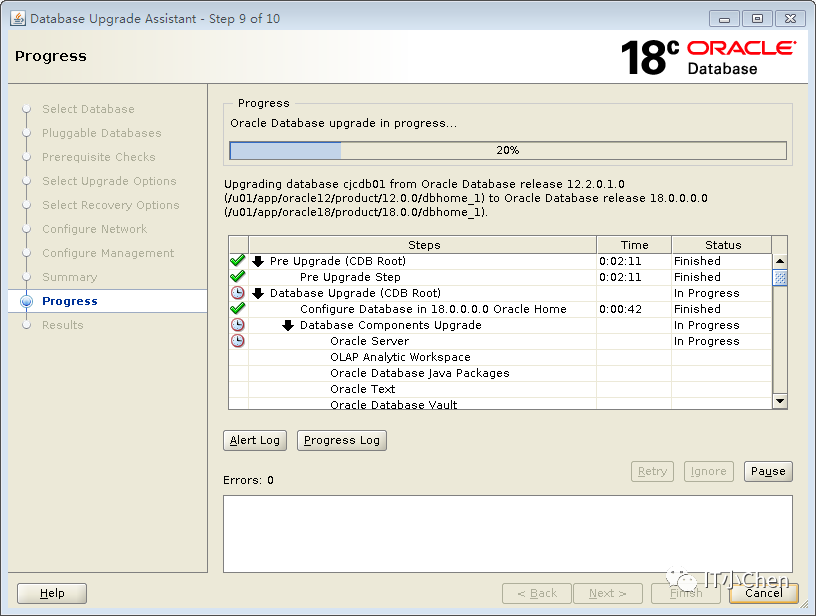Select the Summary step
The image size is (816, 616).
[69, 277]
